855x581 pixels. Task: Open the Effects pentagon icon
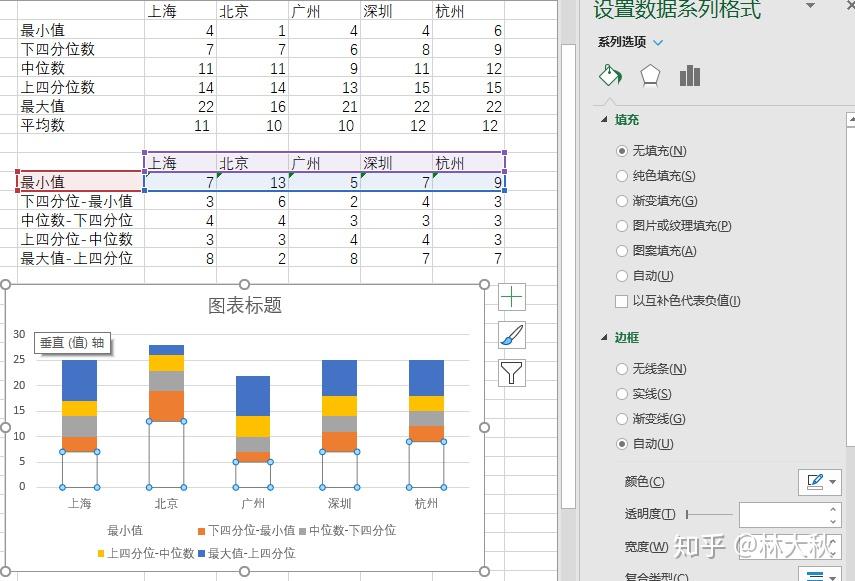pos(652,77)
